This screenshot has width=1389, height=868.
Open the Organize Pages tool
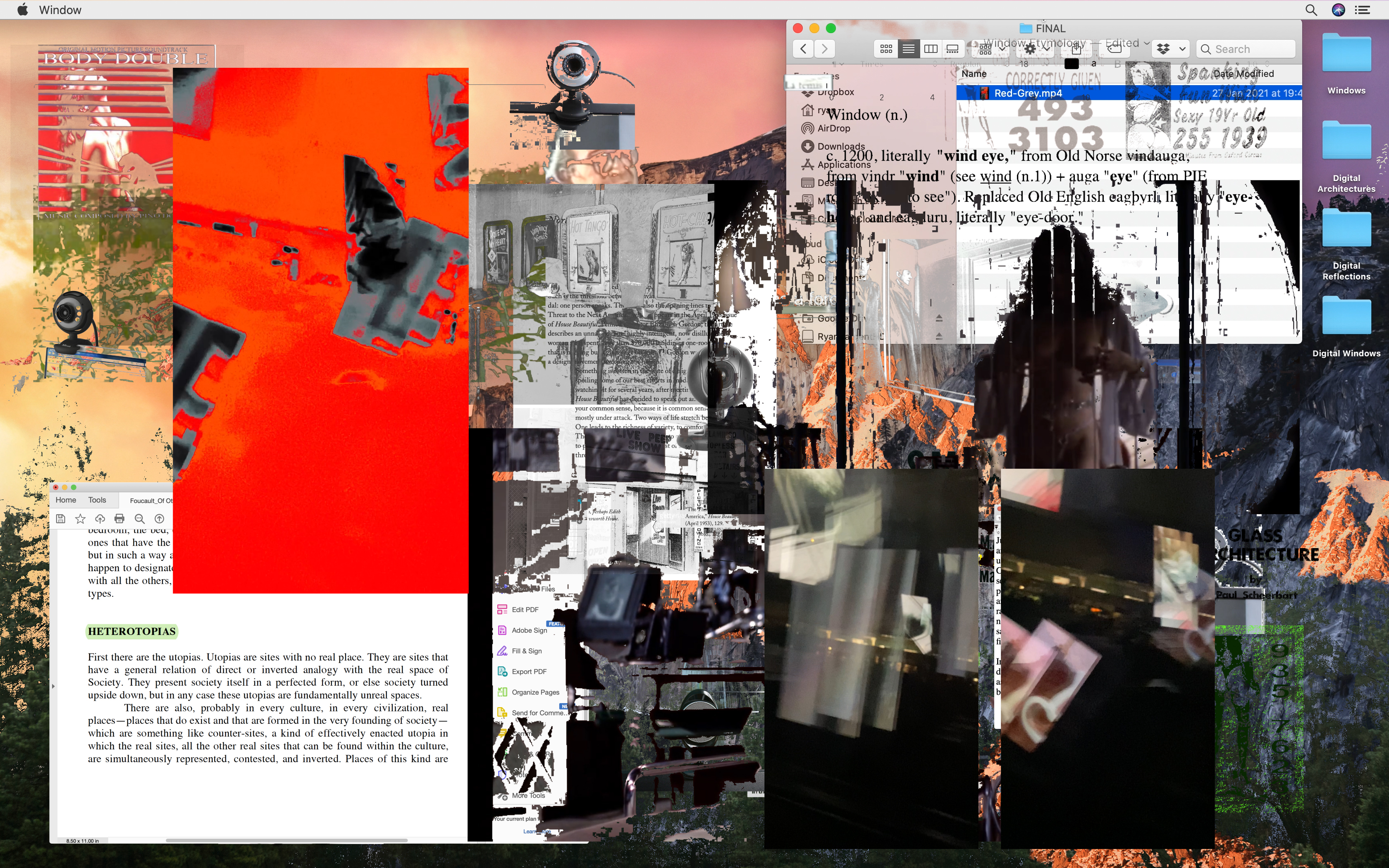click(528, 692)
